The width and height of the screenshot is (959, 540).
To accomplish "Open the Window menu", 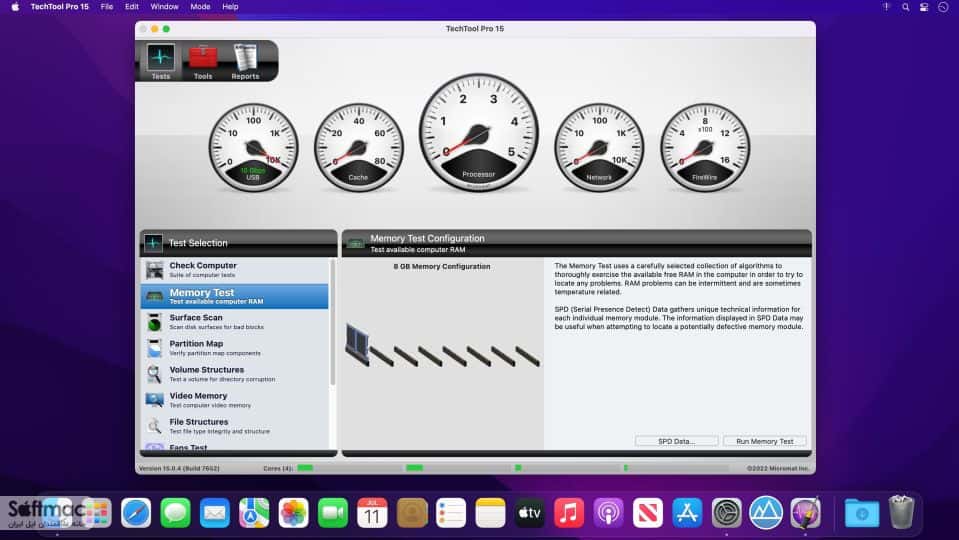I will coord(165,7).
